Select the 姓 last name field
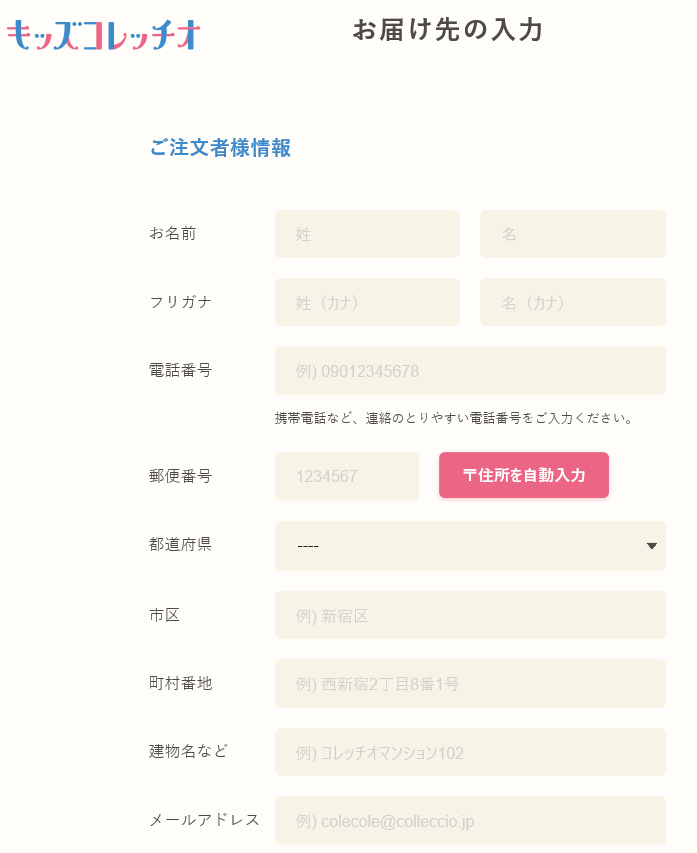This screenshot has height=853, width=697. click(367, 233)
